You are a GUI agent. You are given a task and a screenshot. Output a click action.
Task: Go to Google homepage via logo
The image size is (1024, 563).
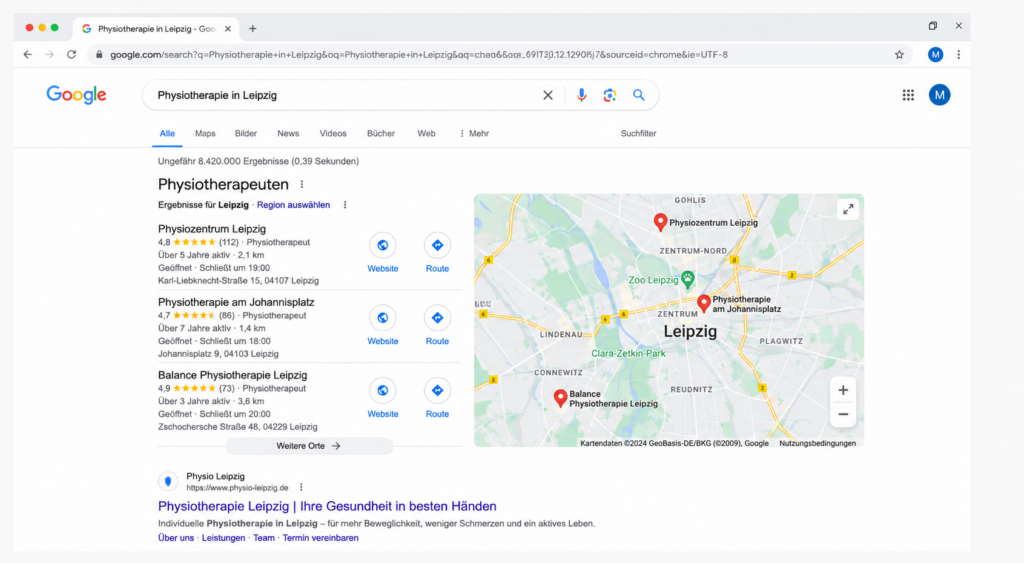pyautogui.click(x=76, y=95)
